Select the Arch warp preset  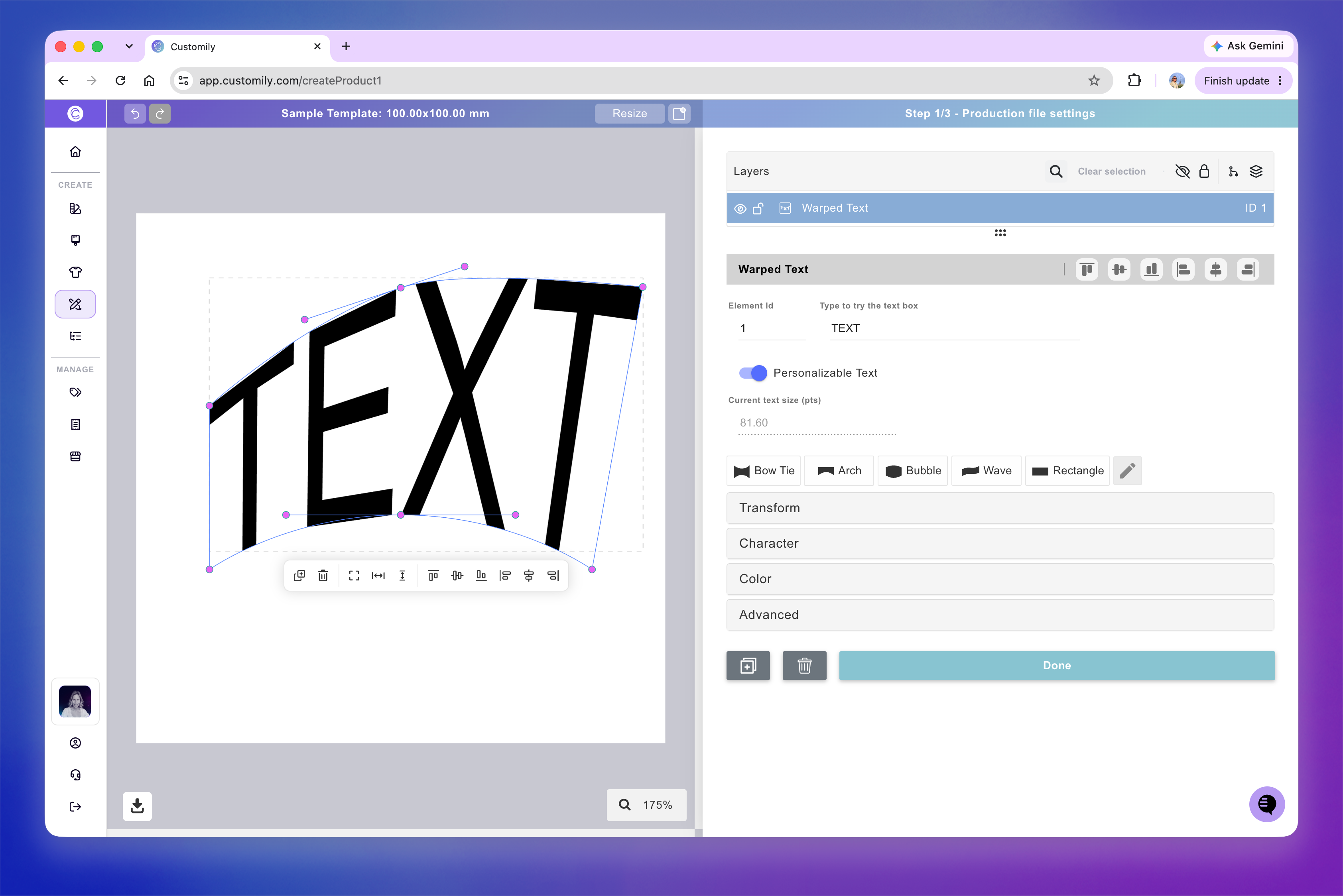tap(839, 471)
